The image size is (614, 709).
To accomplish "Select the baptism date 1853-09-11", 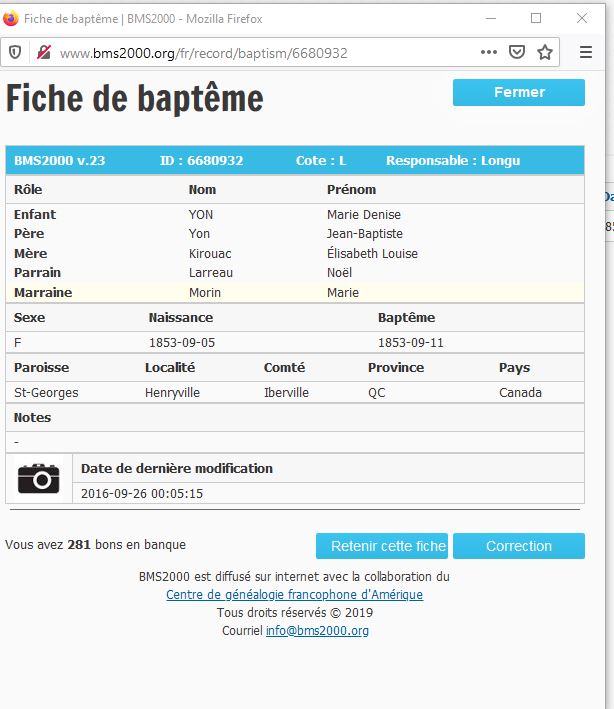I will point(411,343).
